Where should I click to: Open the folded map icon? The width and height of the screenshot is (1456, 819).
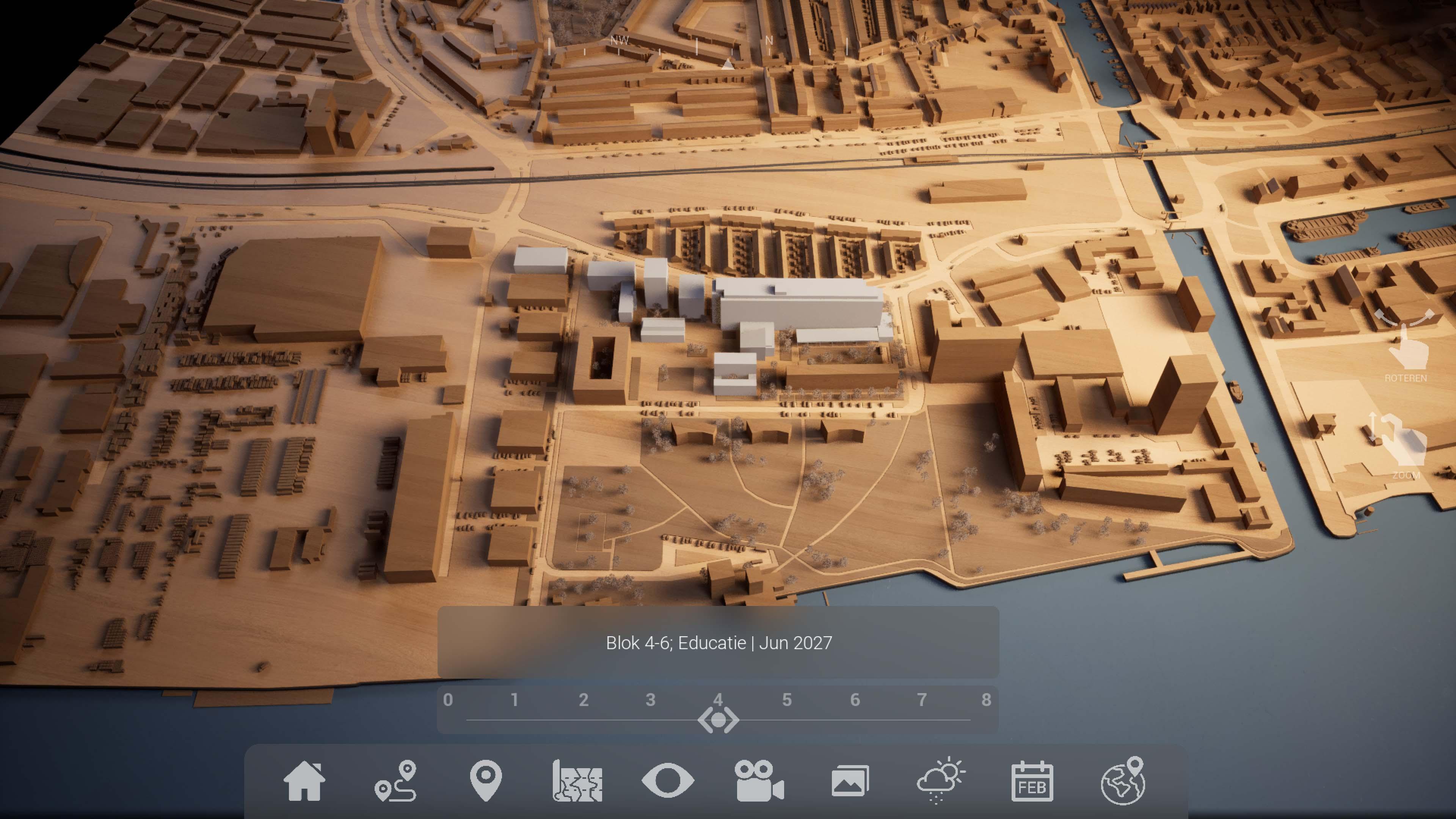(577, 781)
